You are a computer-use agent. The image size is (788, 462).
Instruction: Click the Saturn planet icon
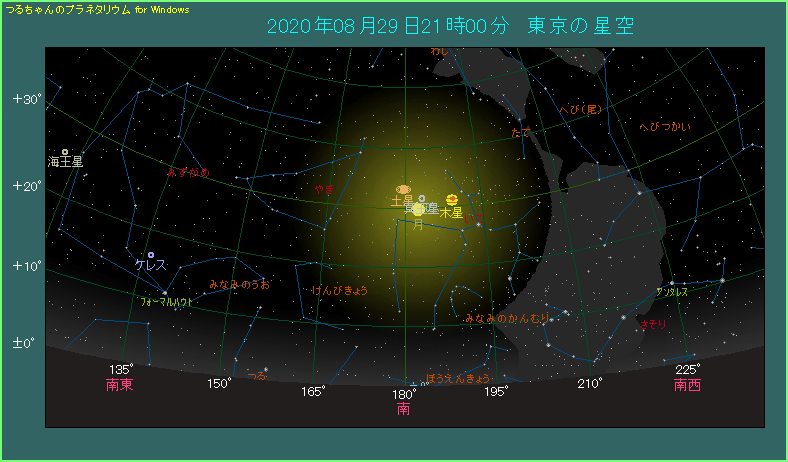403,189
